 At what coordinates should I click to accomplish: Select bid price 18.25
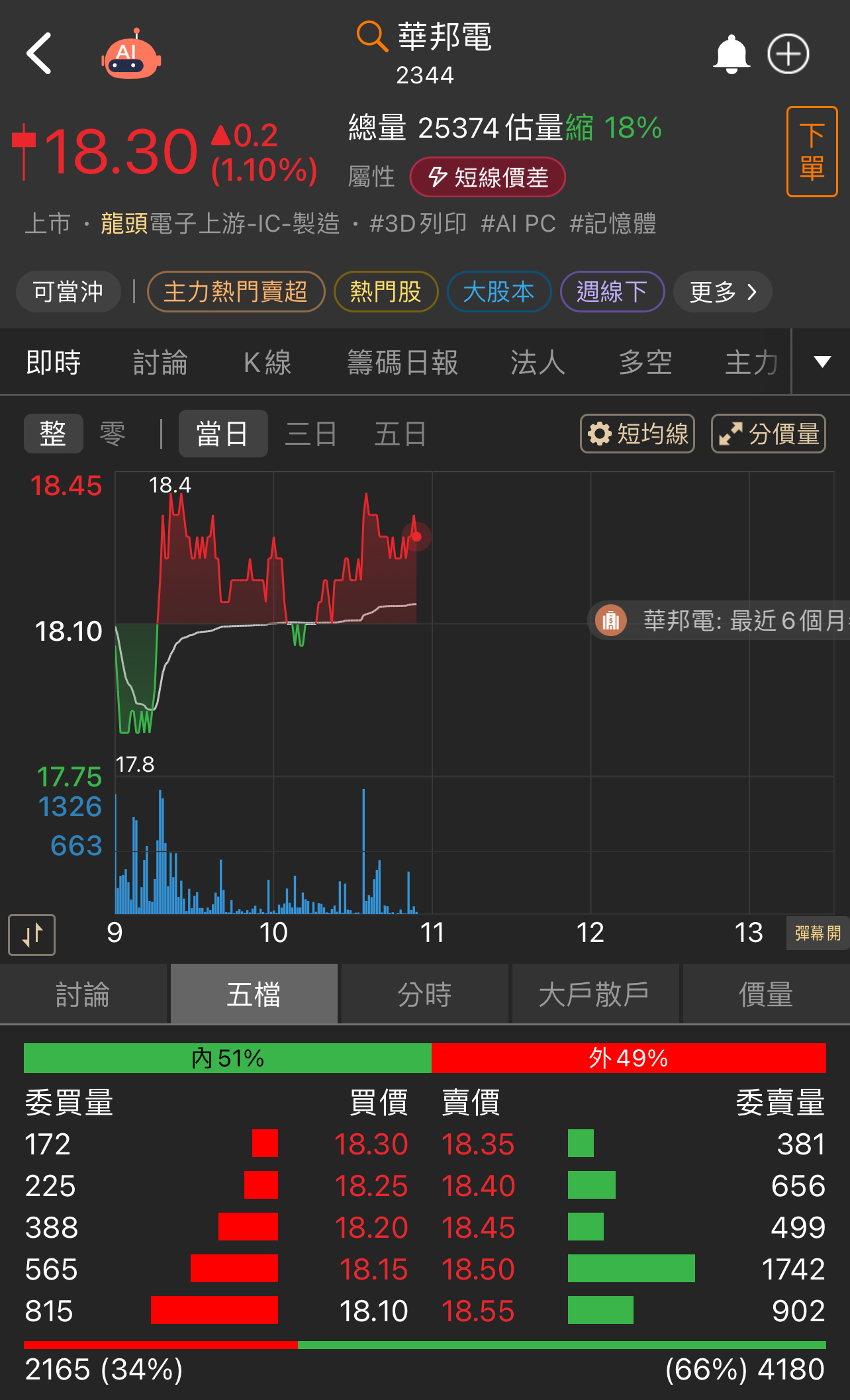point(371,1186)
